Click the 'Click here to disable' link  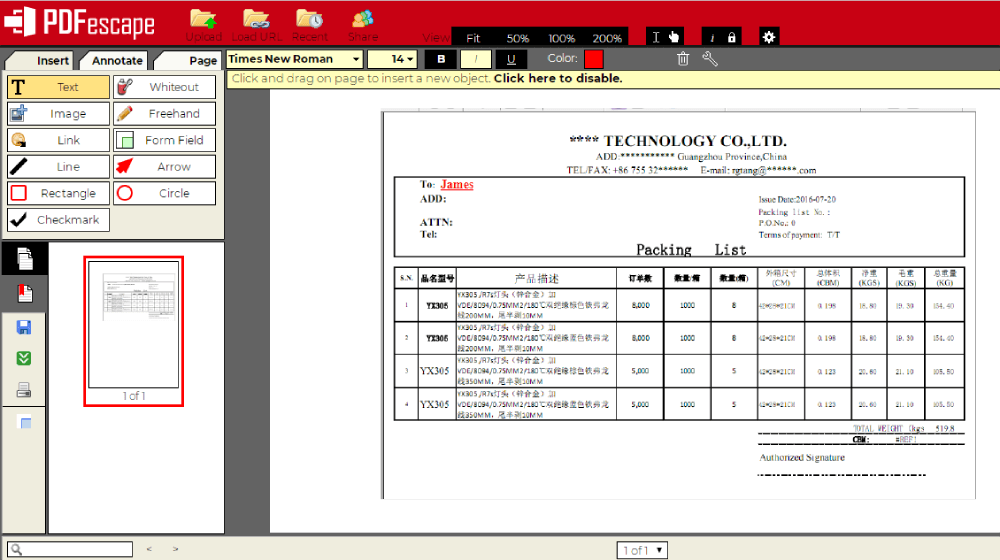point(557,78)
